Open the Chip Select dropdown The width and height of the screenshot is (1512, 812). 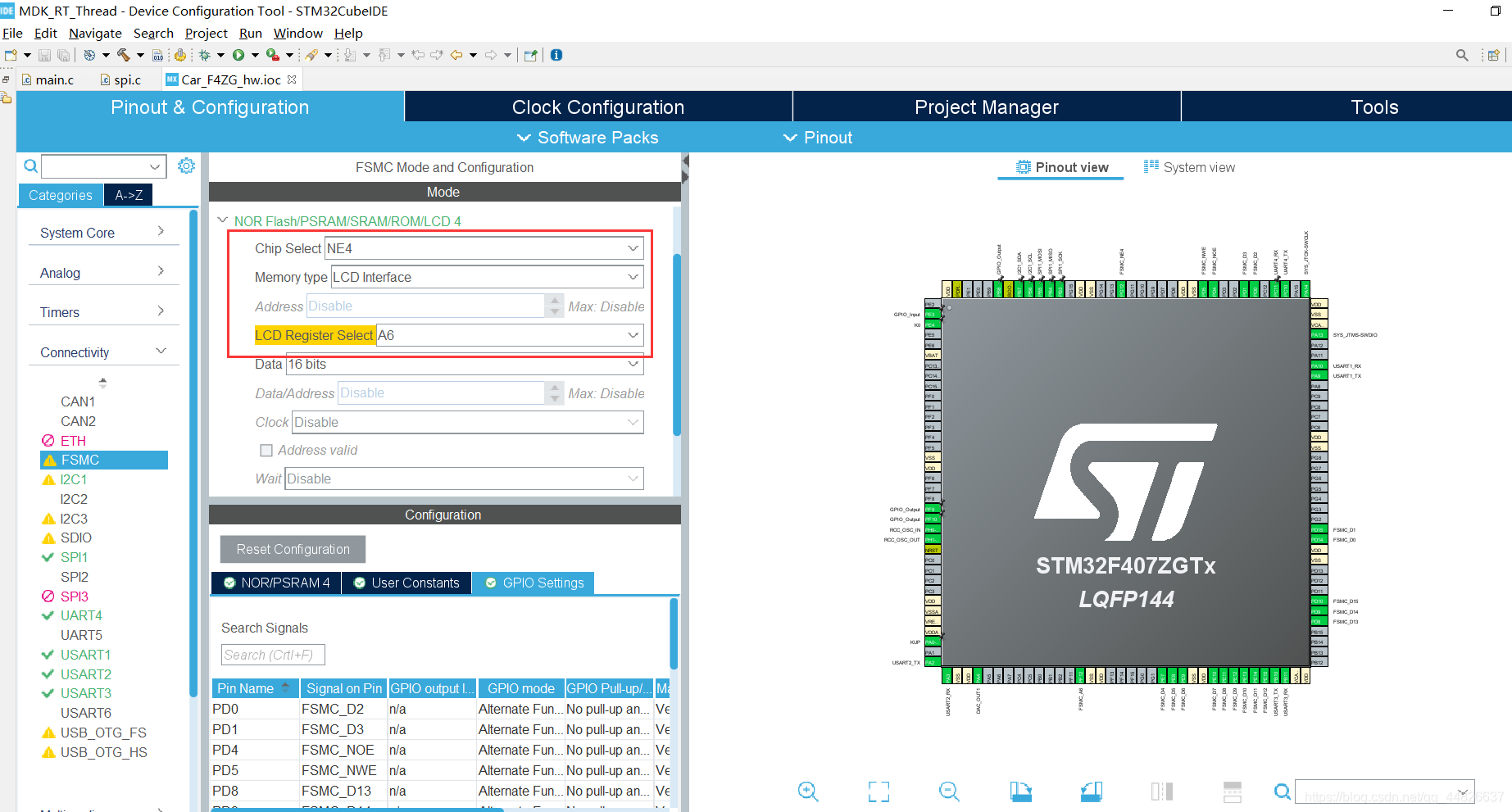pos(484,248)
